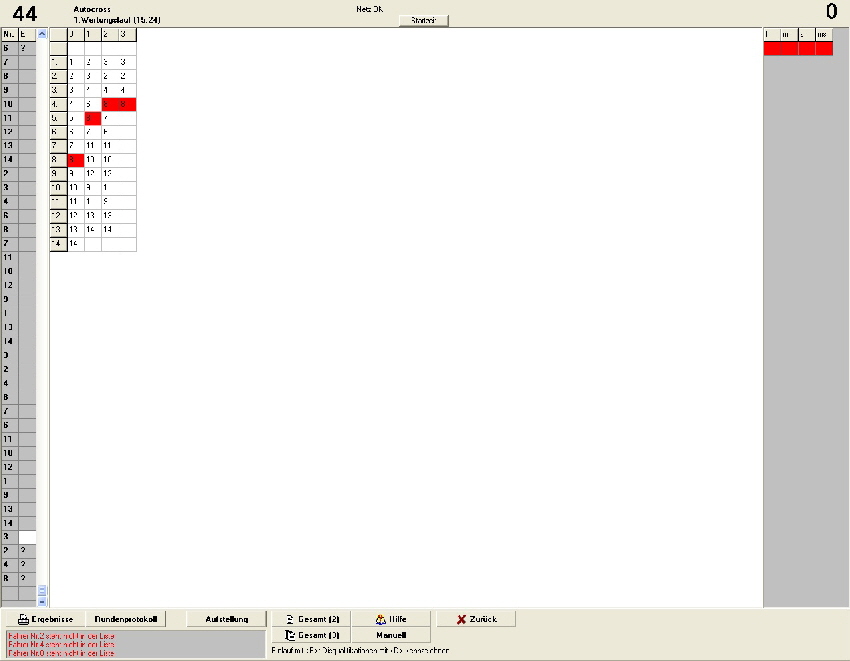This screenshot has height=661, width=850.
Task: Click the Gesamt (D) sort icon
Action: pyautogui.click(x=290, y=635)
